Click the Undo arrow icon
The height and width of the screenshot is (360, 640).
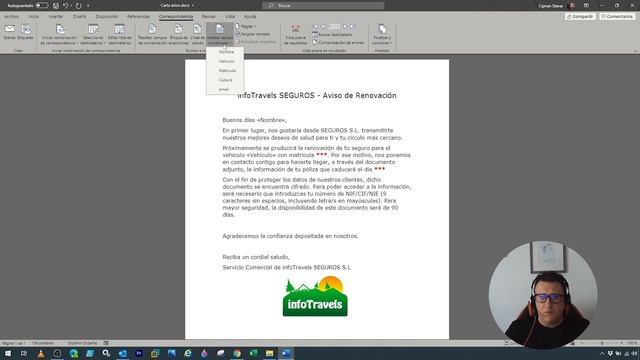click(65, 6)
